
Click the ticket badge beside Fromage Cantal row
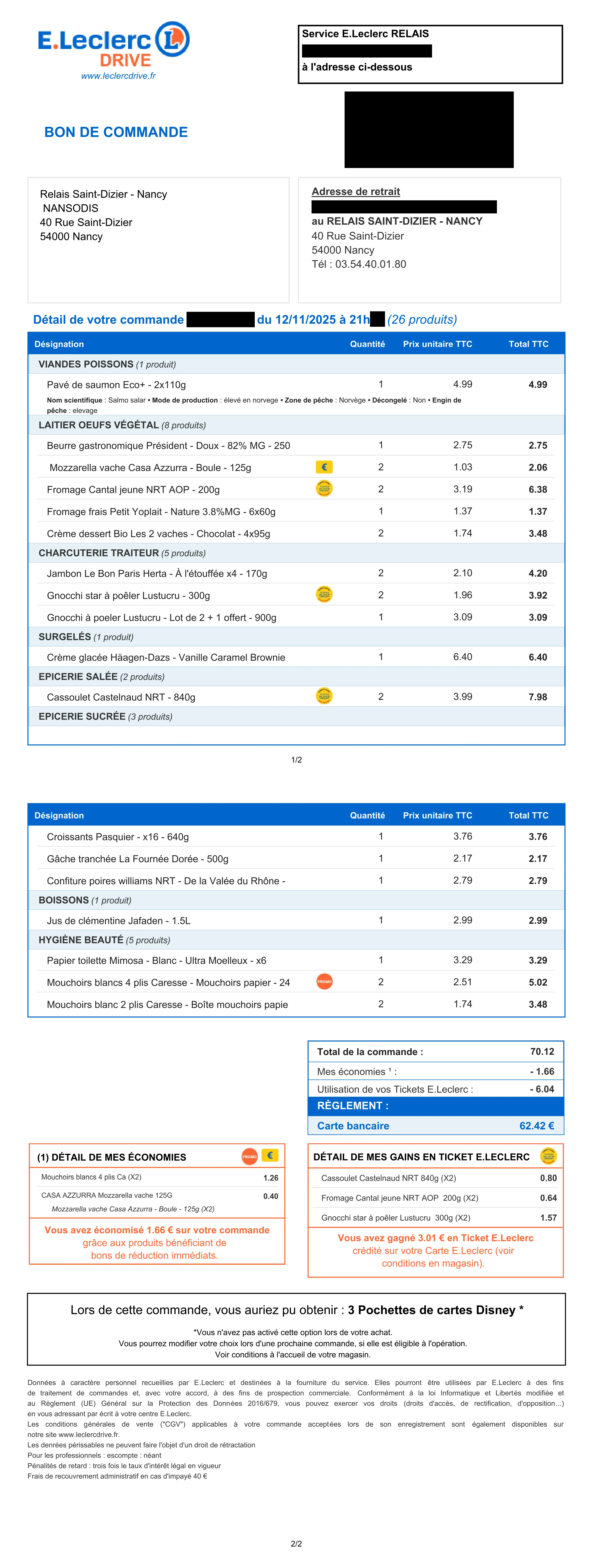(x=324, y=488)
